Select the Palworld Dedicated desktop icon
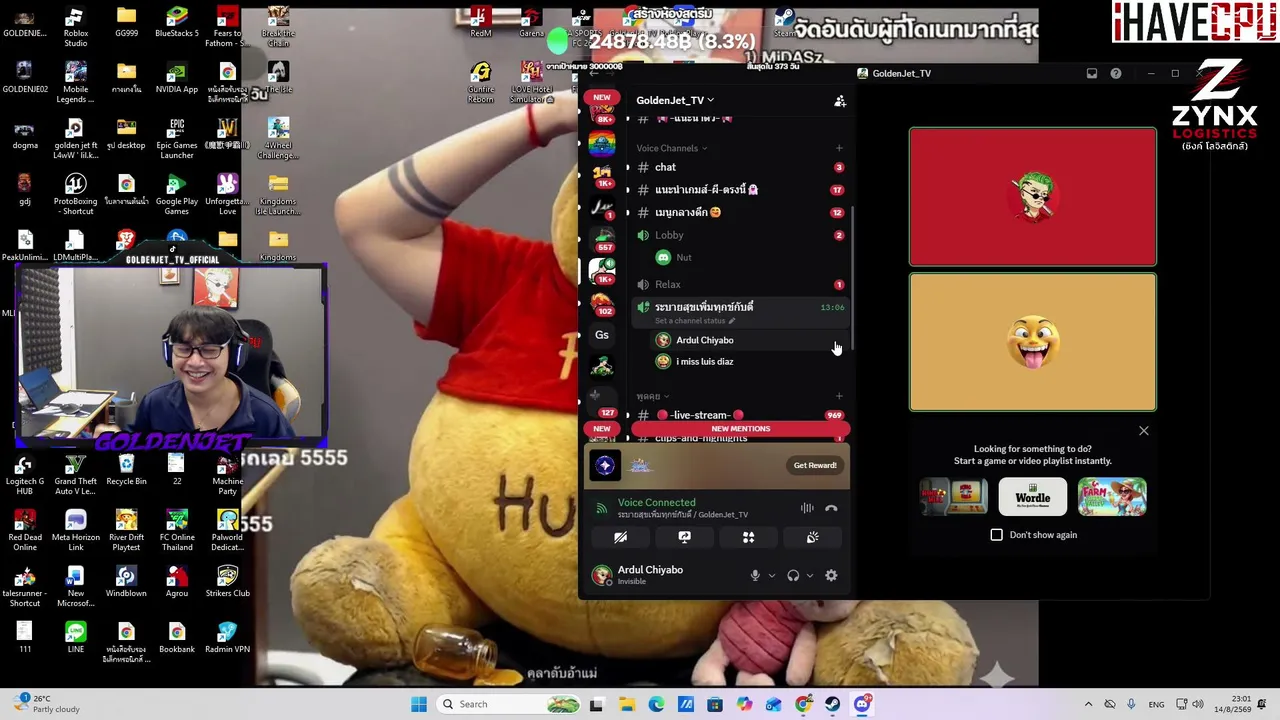Viewport: 1280px width, 720px height. point(227,529)
